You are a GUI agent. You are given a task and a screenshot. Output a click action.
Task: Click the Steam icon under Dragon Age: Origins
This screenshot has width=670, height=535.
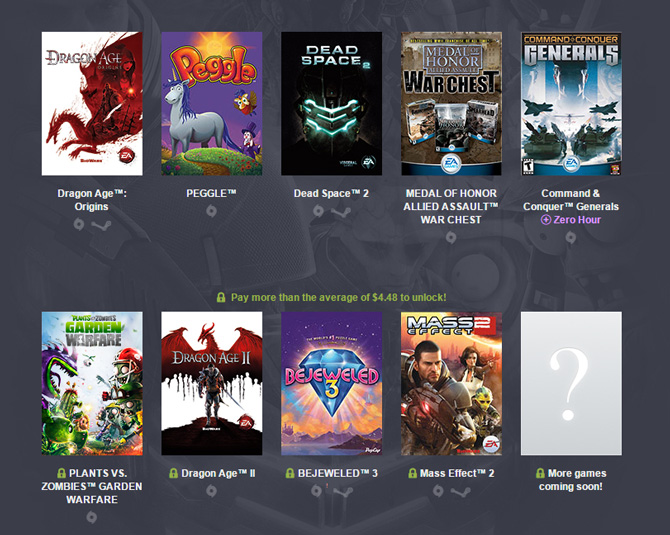tap(101, 225)
